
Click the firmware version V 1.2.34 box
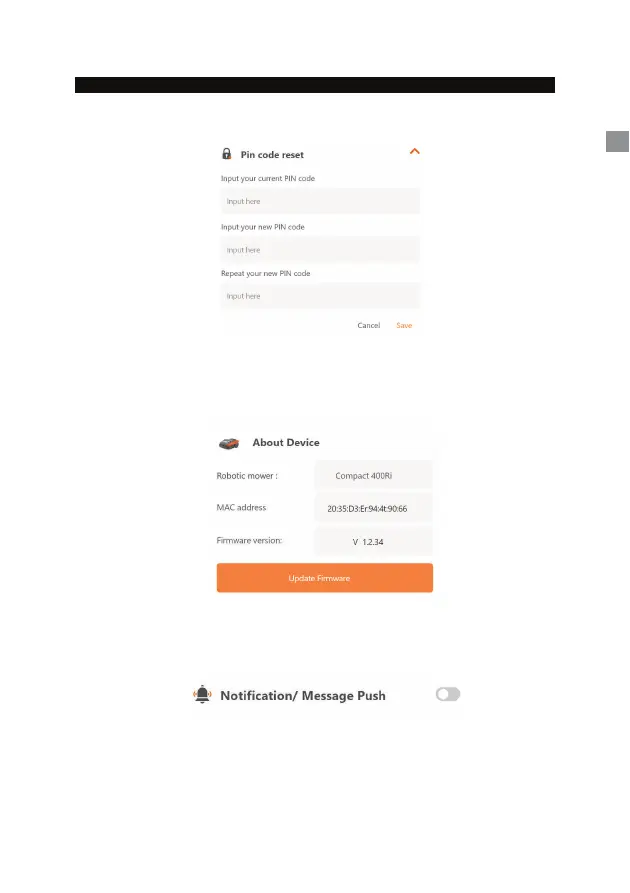(373, 541)
